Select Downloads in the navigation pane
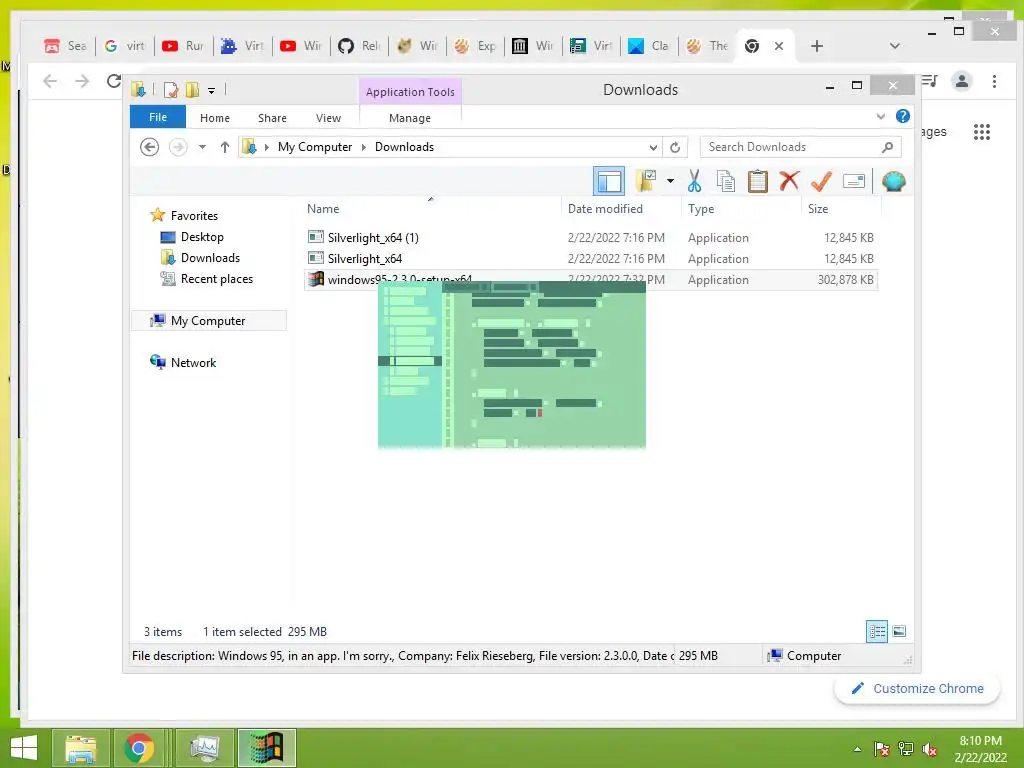 point(210,257)
